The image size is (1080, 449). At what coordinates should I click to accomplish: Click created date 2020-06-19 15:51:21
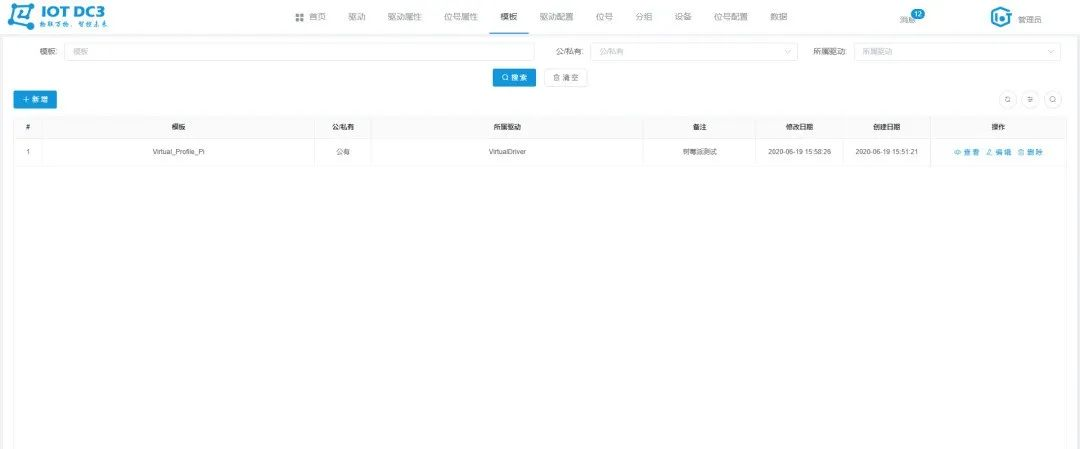(x=886, y=152)
